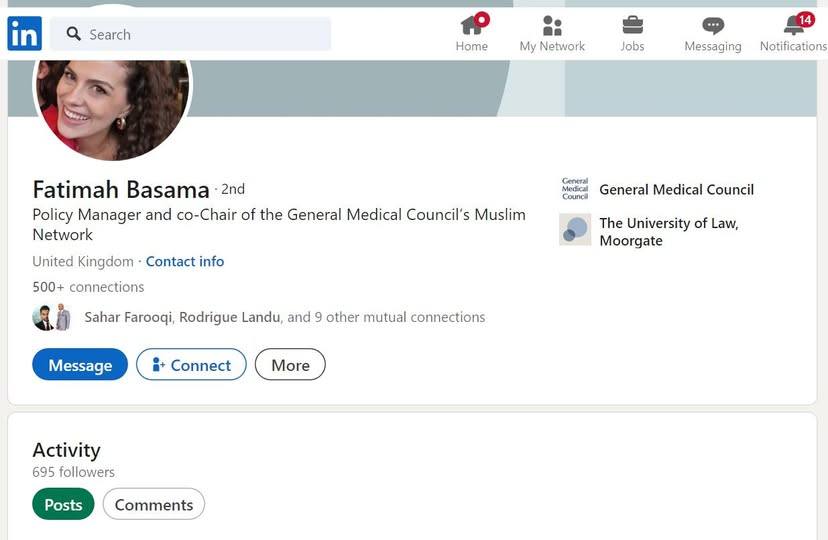The width and height of the screenshot is (828, 540).
Task: Click mutual connections avatar photos
Action: pos(52,317)
